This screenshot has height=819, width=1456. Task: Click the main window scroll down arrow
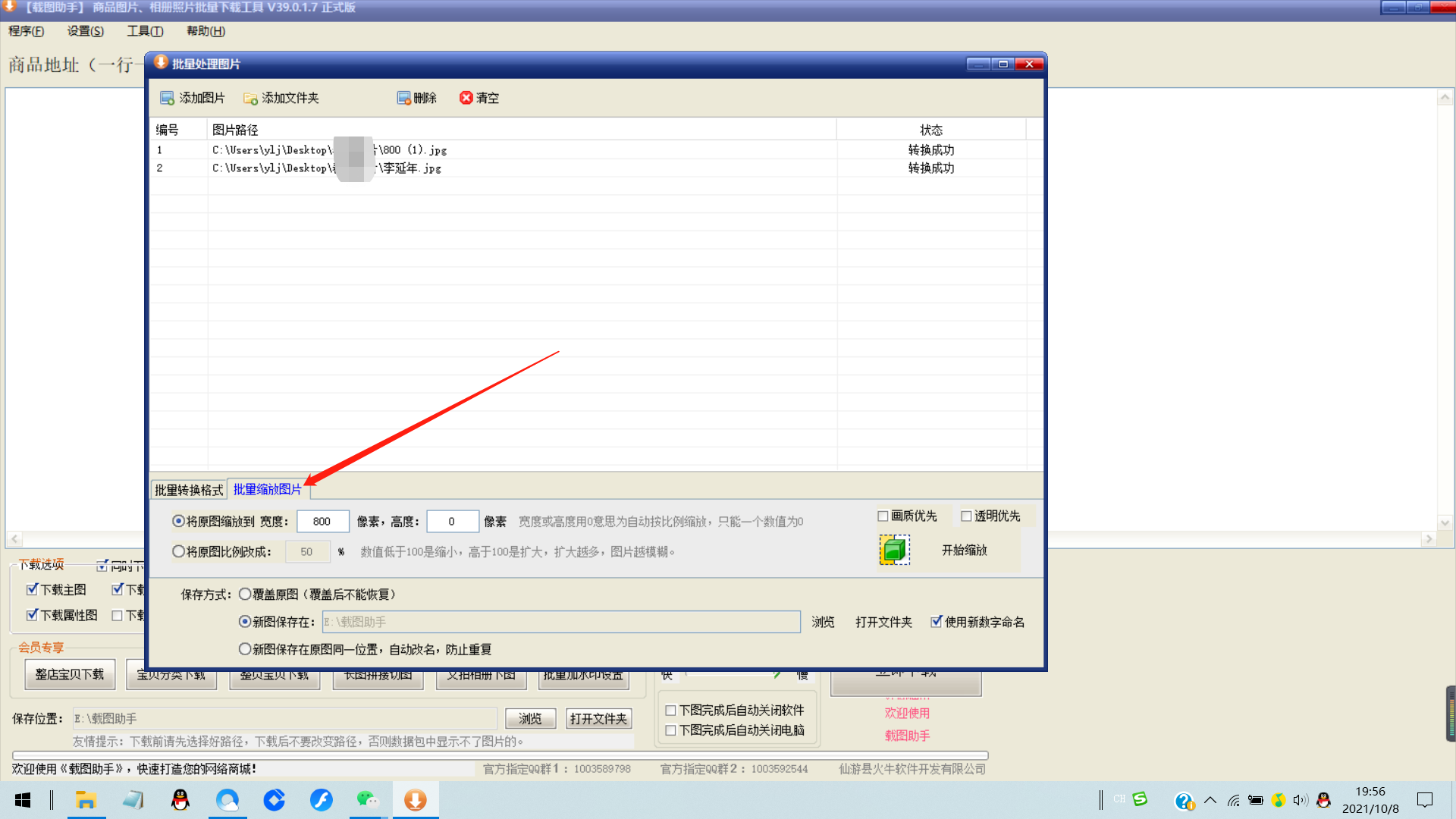1445,522
